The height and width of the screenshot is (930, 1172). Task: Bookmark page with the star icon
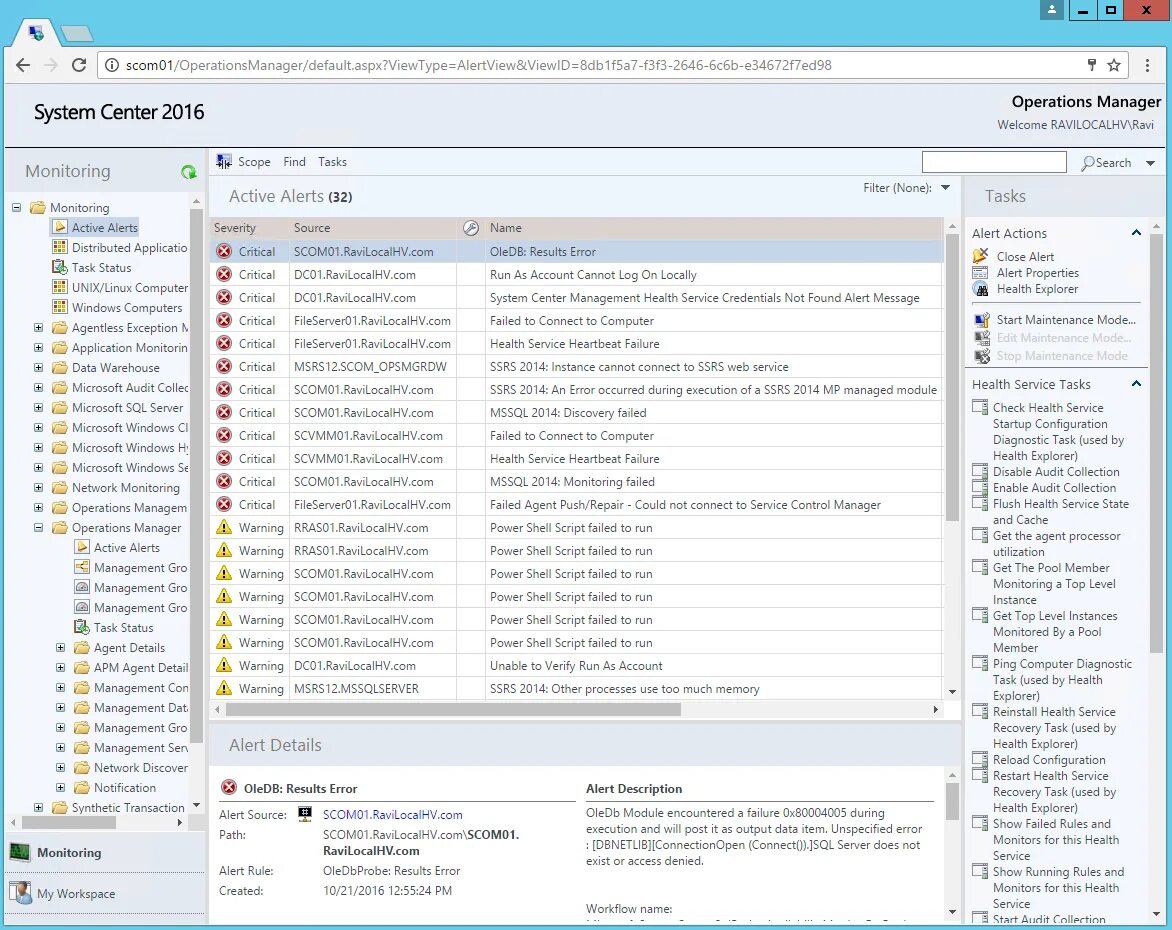pyautogui.click(x=1114, y=65)
